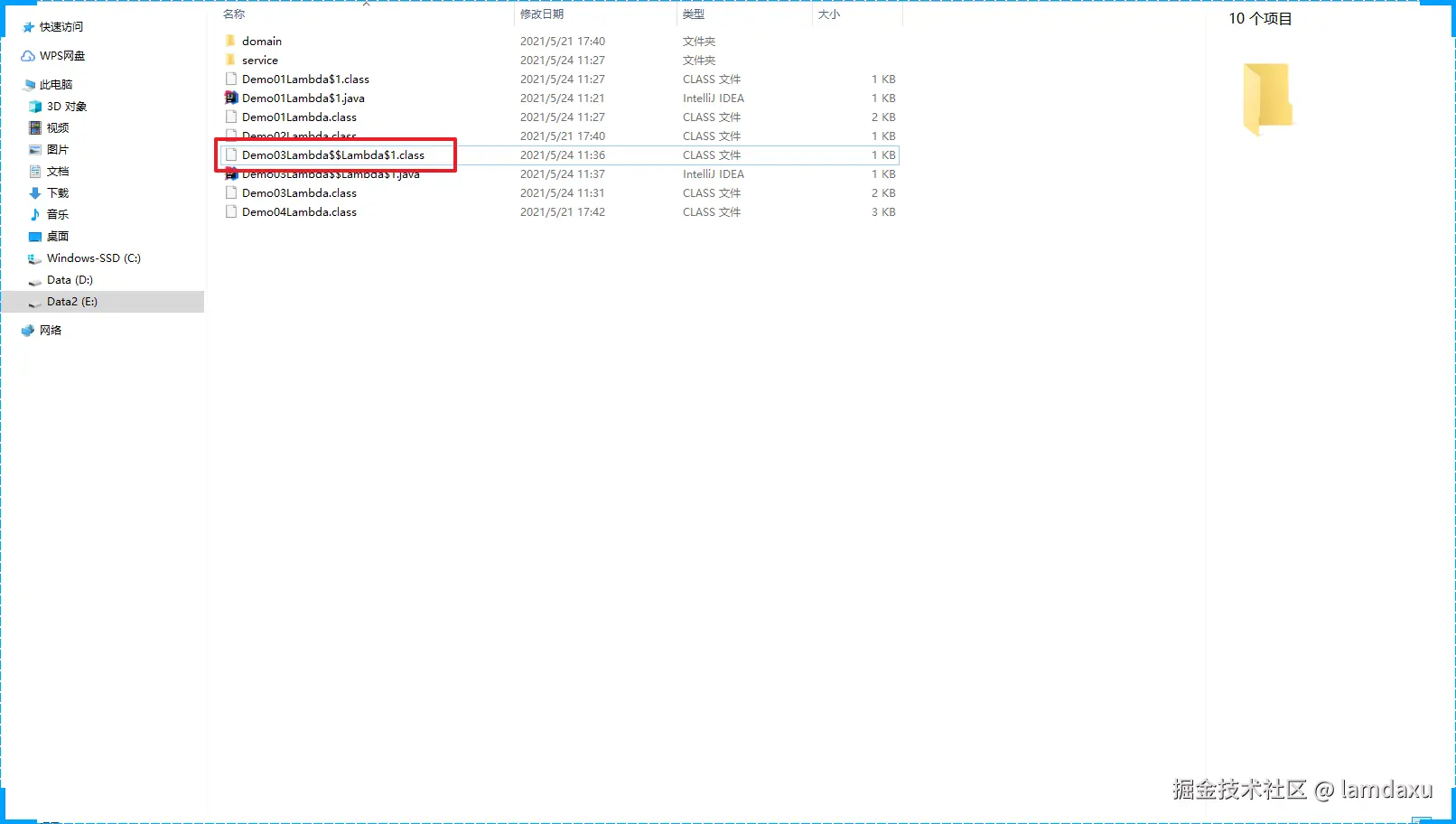This screenshot has width=1456, height=824.
Task: Select Data2 (E:) drive entry
Action: (72, 302)
